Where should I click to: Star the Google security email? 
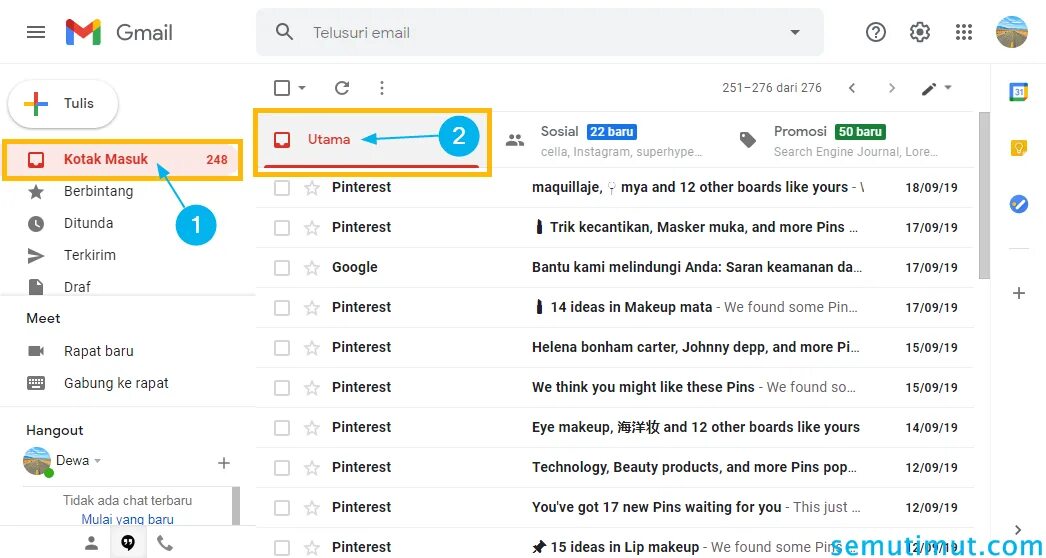pyautogui.click(x=312, y=268)
